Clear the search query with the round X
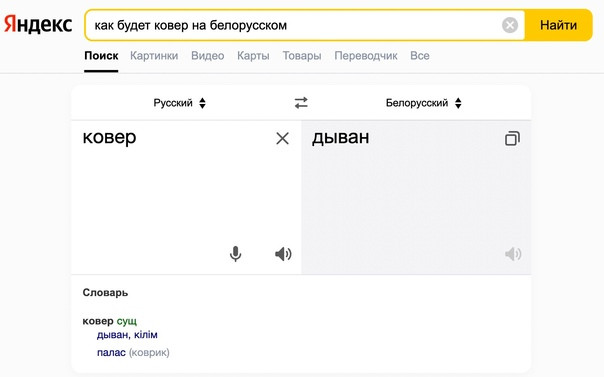 (510, 25)
